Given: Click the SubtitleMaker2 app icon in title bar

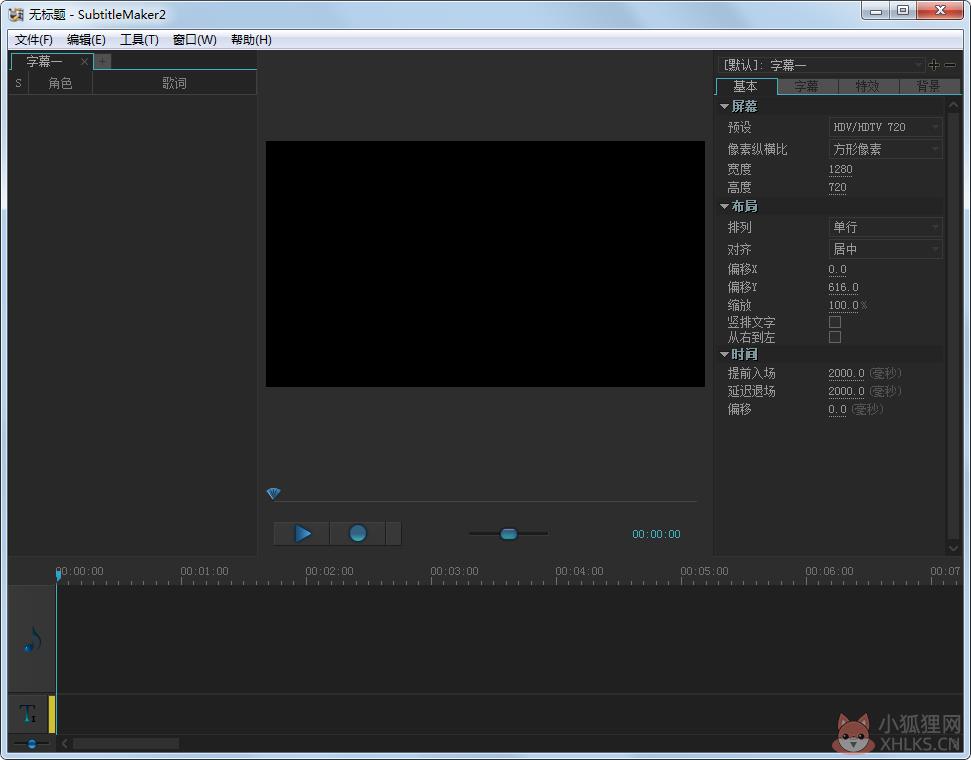Looking at the screenshot, I should click(x=16, y=14).
